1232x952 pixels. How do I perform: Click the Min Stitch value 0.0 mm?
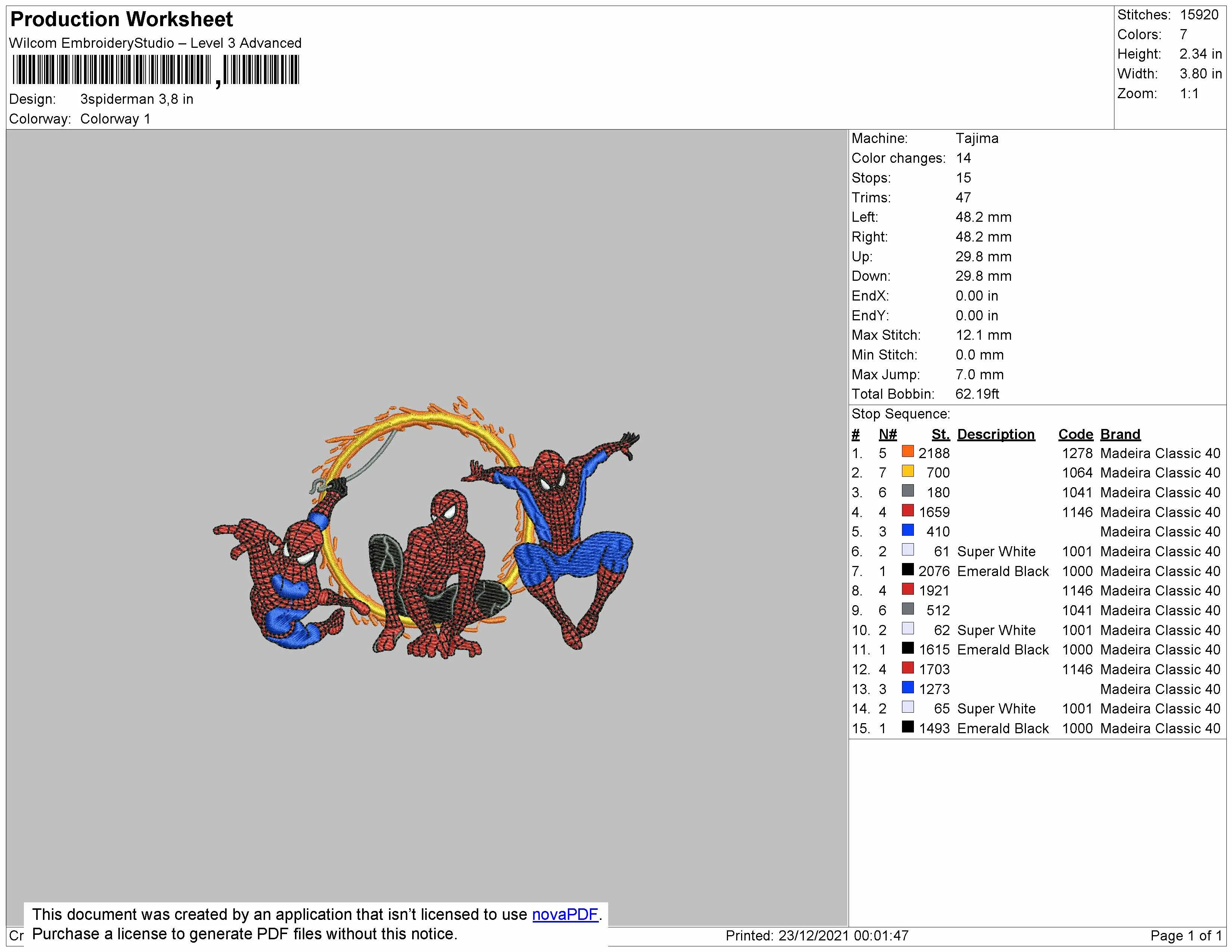pyautogui.click(x=979, y=355)
